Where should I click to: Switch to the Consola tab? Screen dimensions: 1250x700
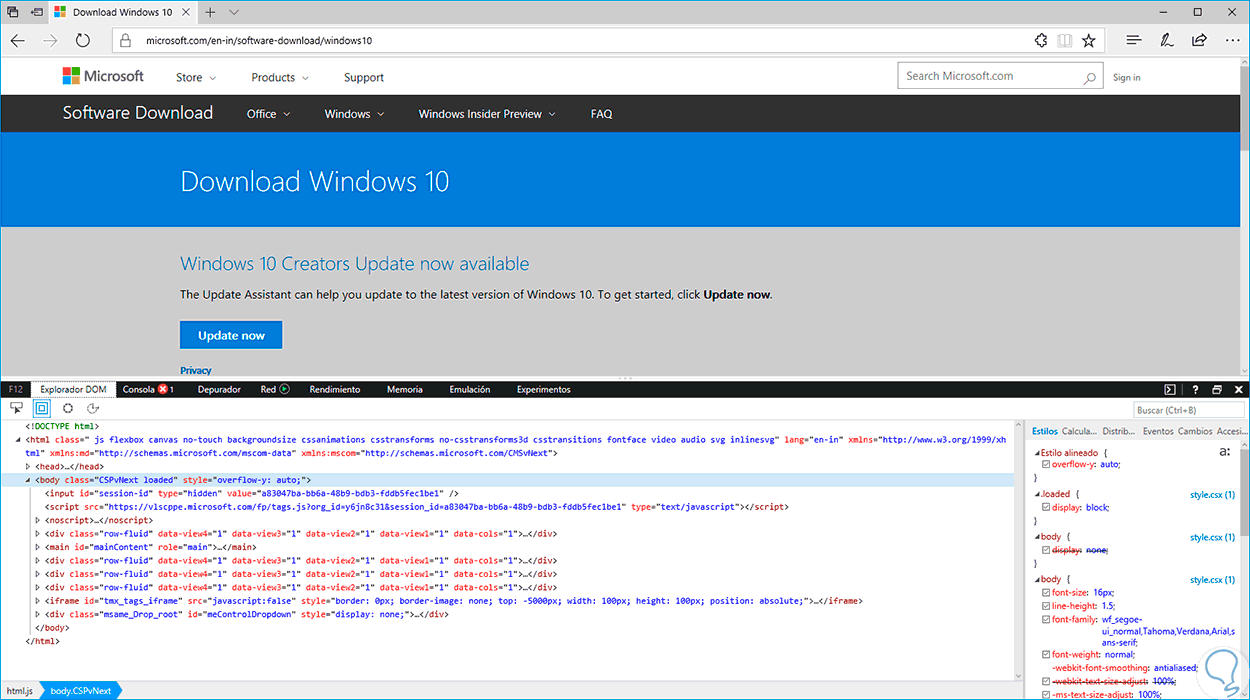coord(148,389)
